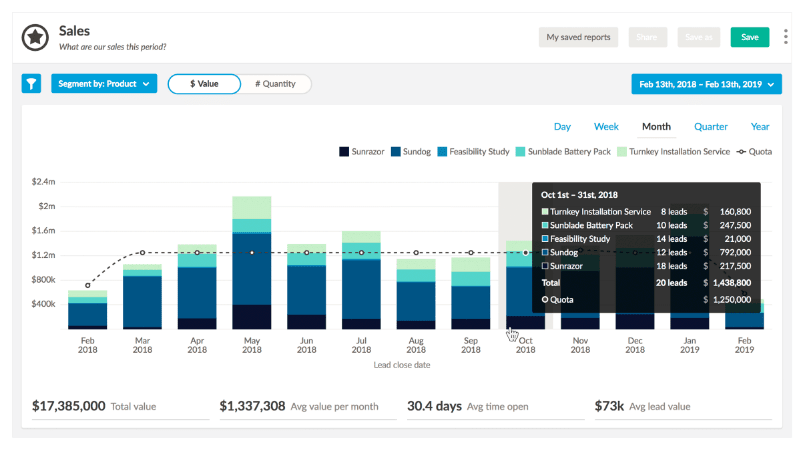Open the date range dropdown

tap(706, 84)
